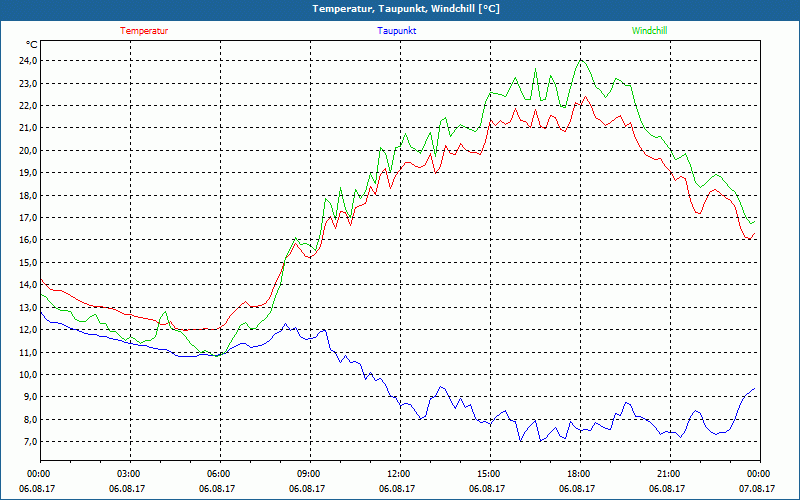
Task: Select the red Temperatur legend label
Action: point(144,31)
